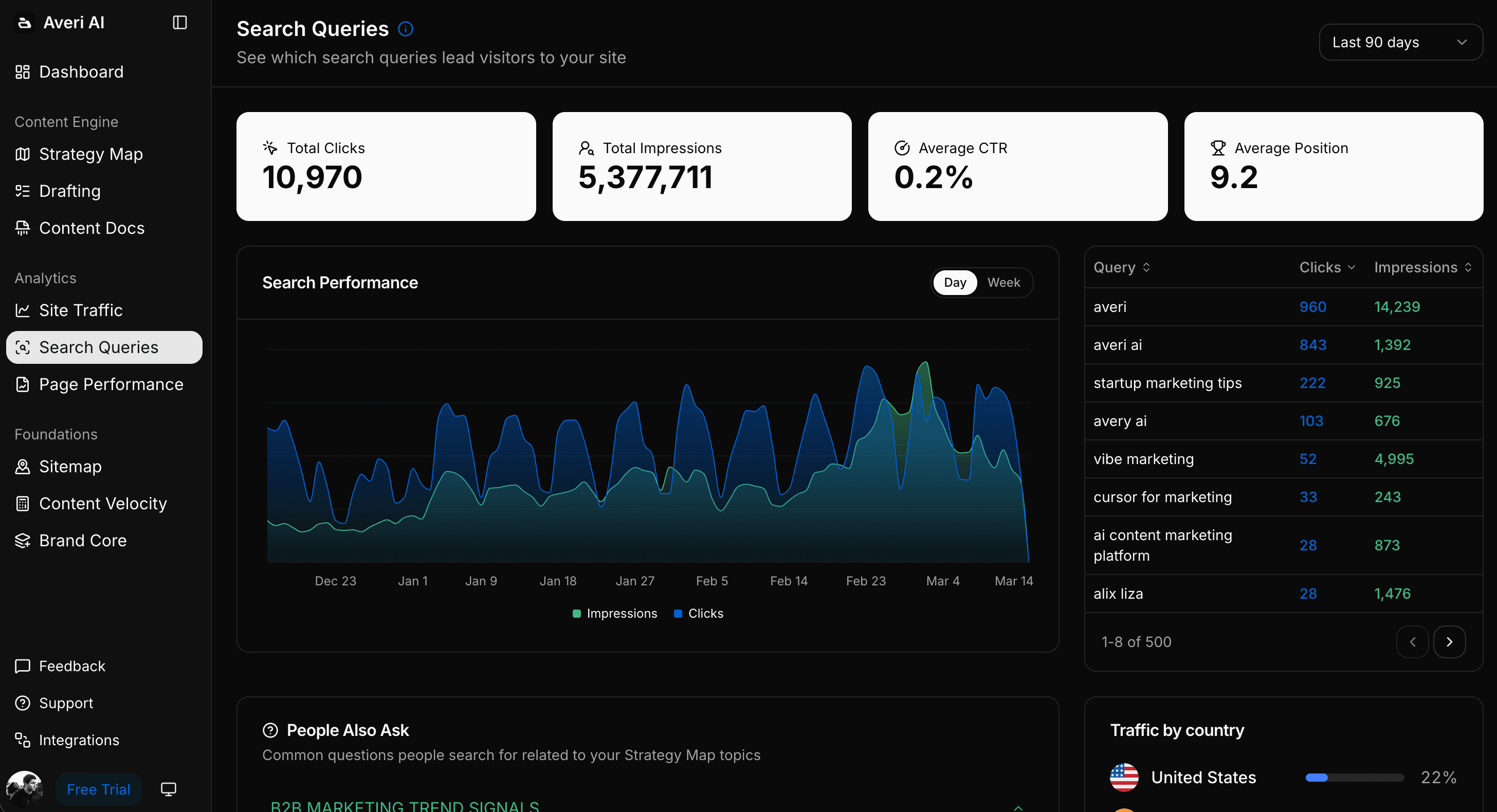Click the Strategy Map map icon
This screenshot has height=812, width=1497.
(x=23, y=154)
